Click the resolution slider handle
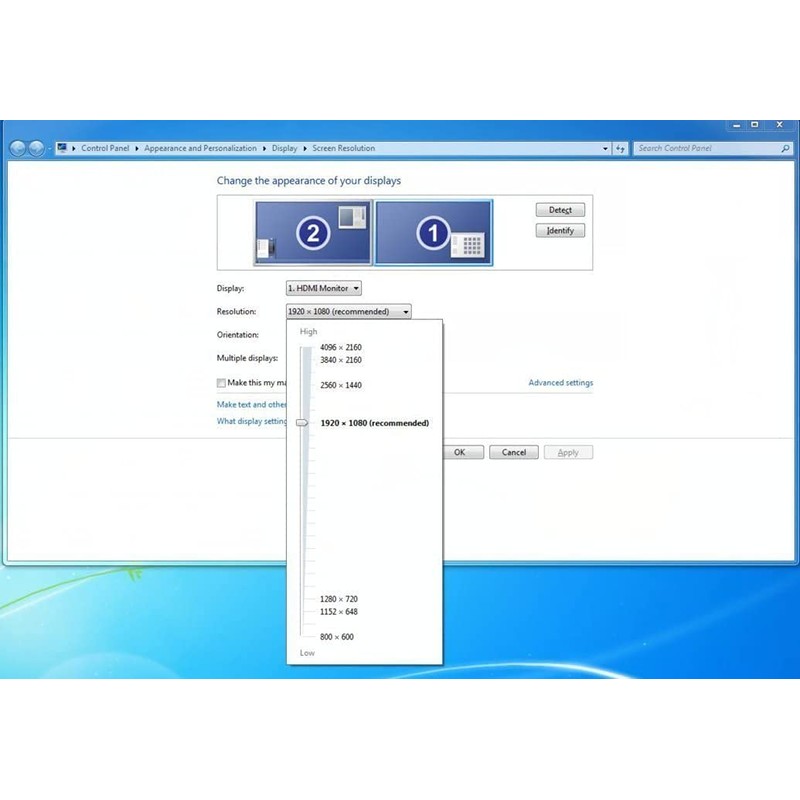Screen dimensions: 800x800 [x=303, y=423]
